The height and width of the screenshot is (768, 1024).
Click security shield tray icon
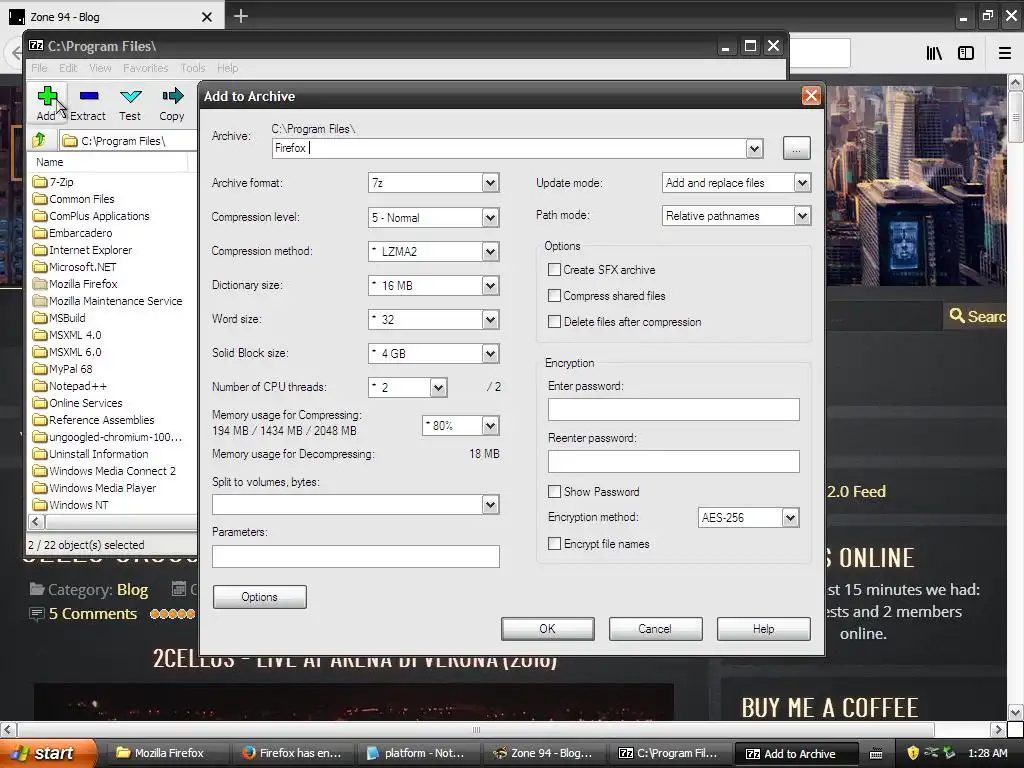[913, 753]
